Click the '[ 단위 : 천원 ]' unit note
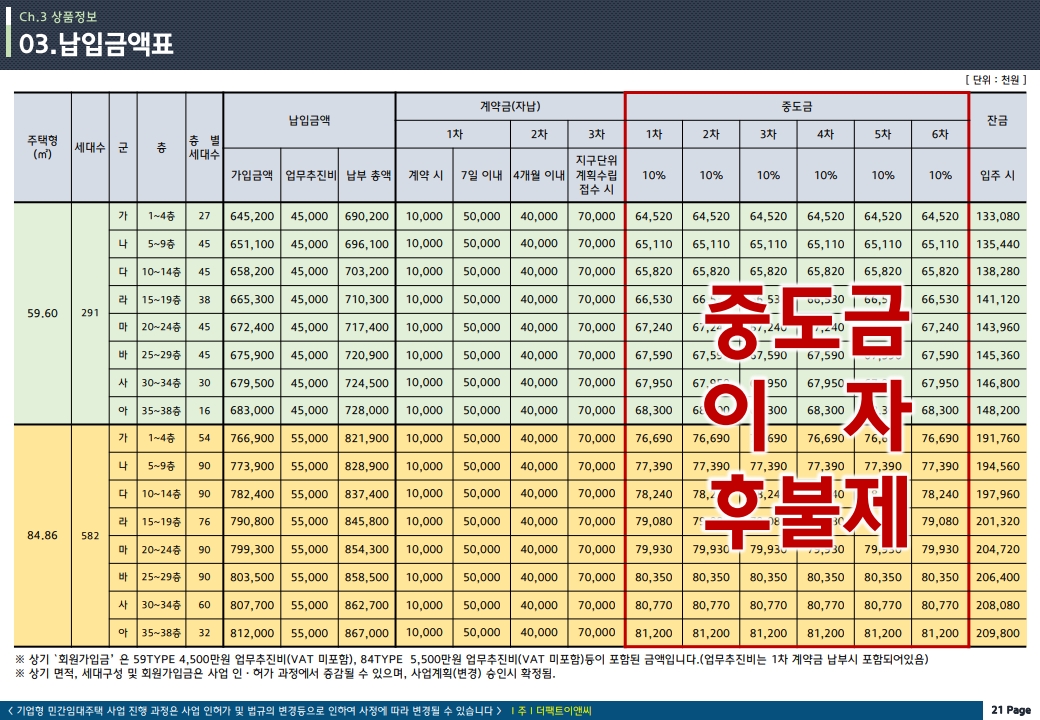 point(995,80)
